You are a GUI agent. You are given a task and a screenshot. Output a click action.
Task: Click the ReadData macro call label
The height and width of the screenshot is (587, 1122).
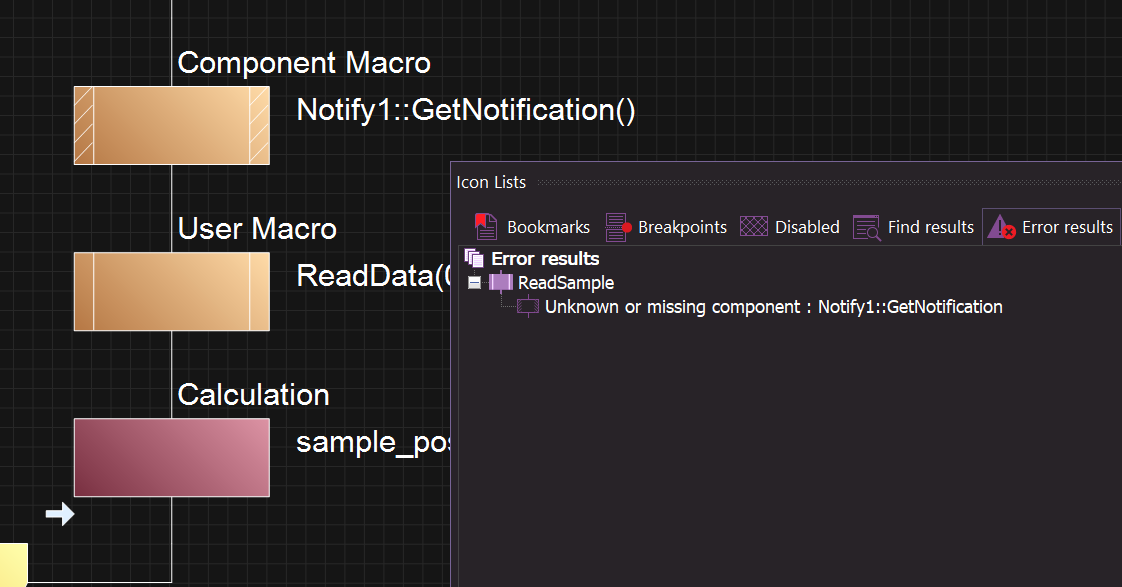[x=372, y=276]
